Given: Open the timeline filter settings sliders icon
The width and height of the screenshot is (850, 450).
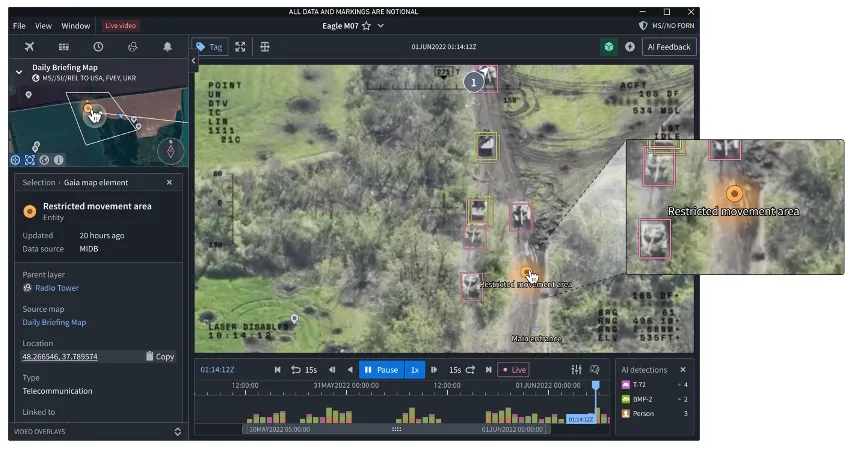Looking at the screenshot, I should tap(576, 370).
